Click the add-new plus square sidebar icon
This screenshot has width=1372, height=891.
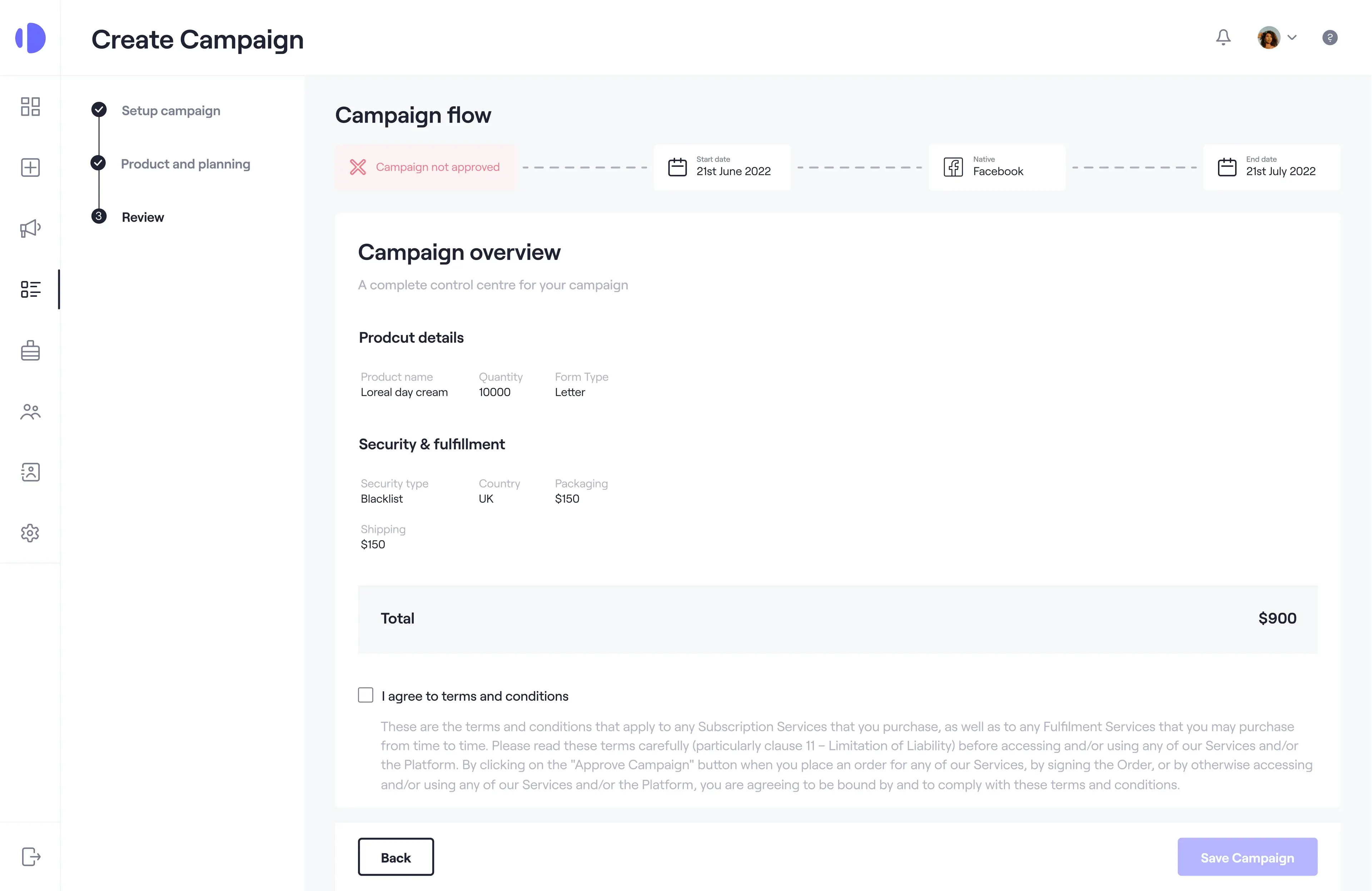pyautogui.click(x=30, y=168)
